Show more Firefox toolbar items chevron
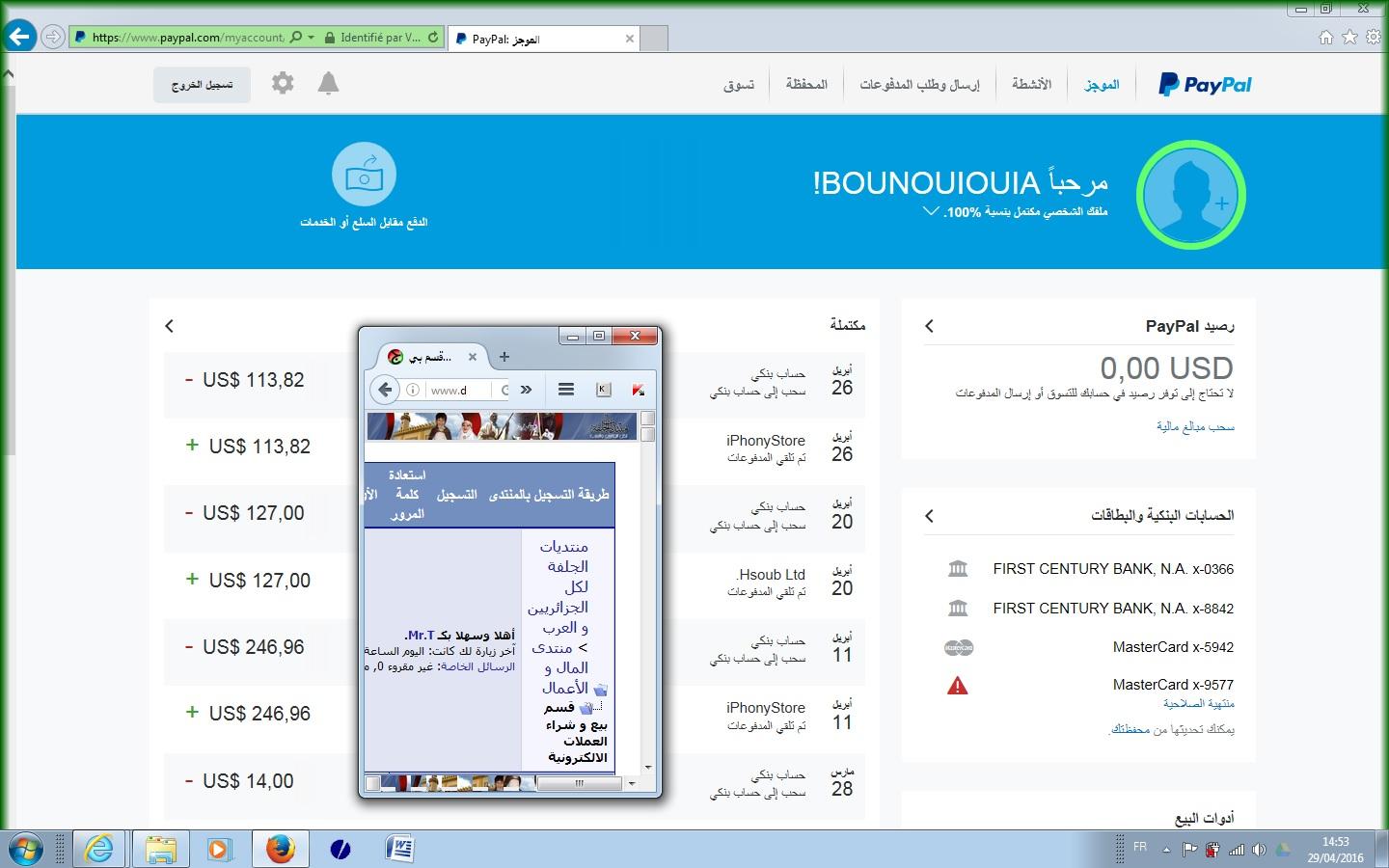Viewport: 1389px width, 868px height. [526, 390]
